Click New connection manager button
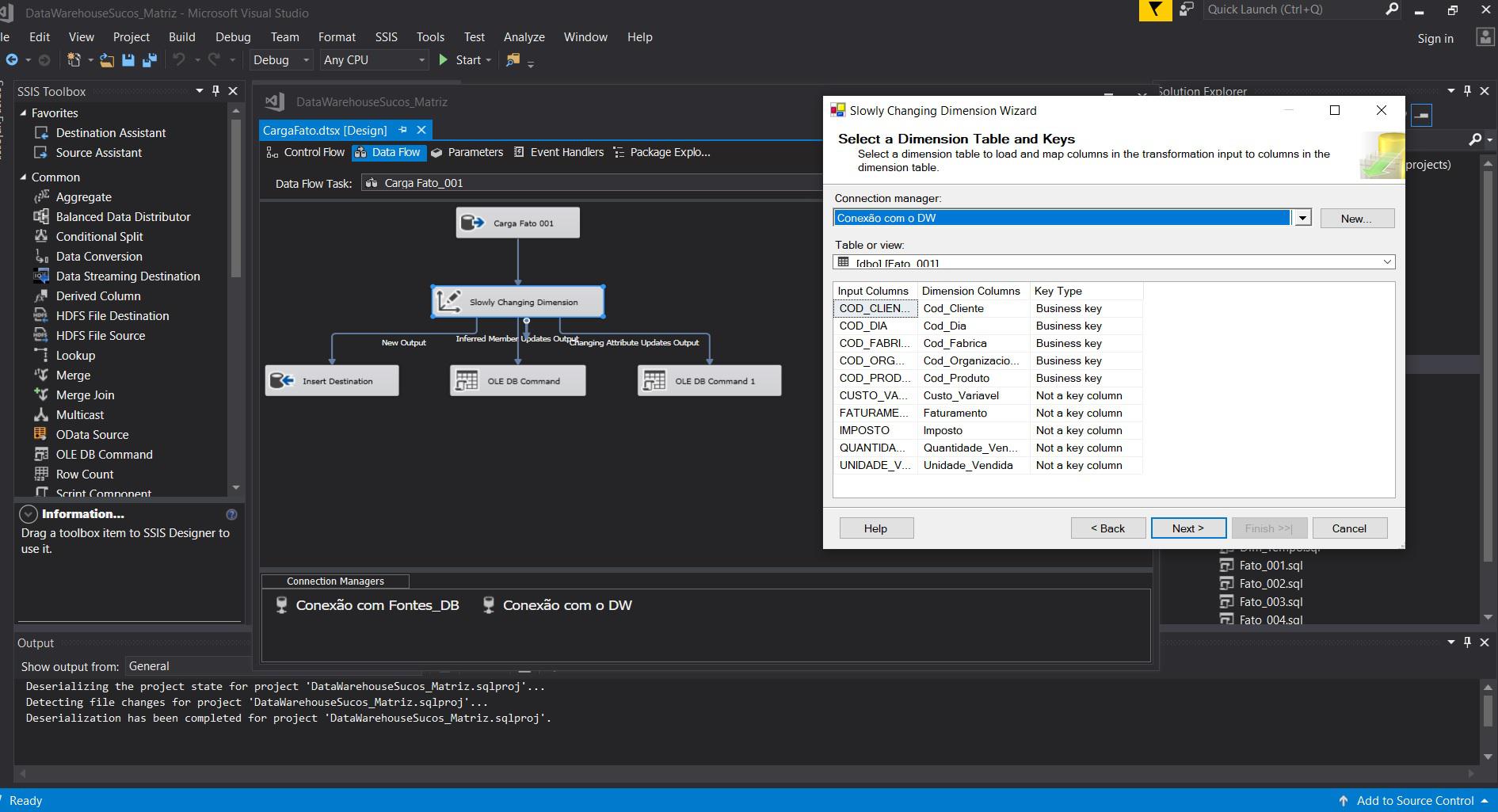Image resolution: width=1498 pixels, height=812 pixels. tap(1357, 219)
